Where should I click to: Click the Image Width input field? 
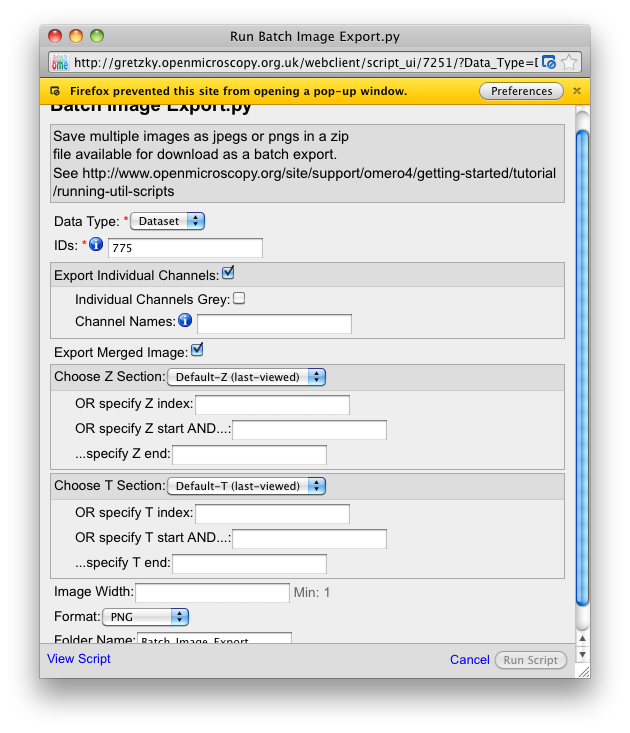213,593
